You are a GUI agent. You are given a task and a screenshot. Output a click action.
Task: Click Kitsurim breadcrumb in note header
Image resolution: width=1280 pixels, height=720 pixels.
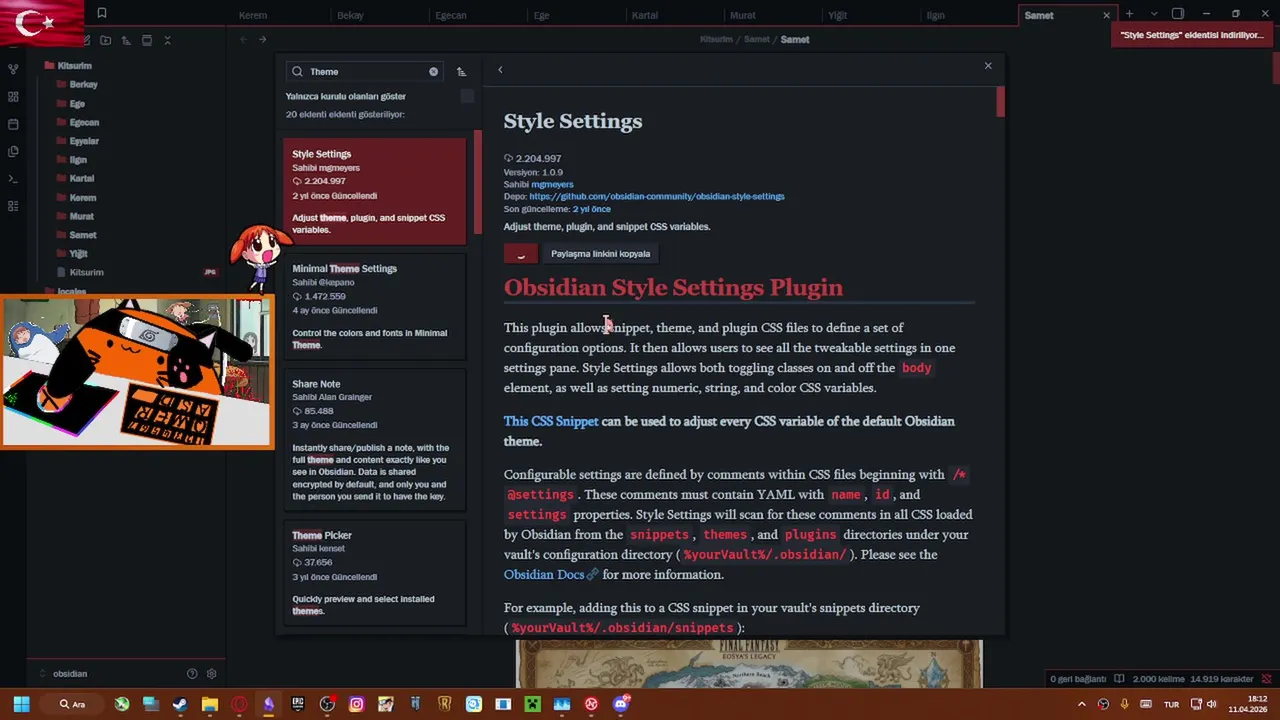pyautogui.click(x=716, y=39)
